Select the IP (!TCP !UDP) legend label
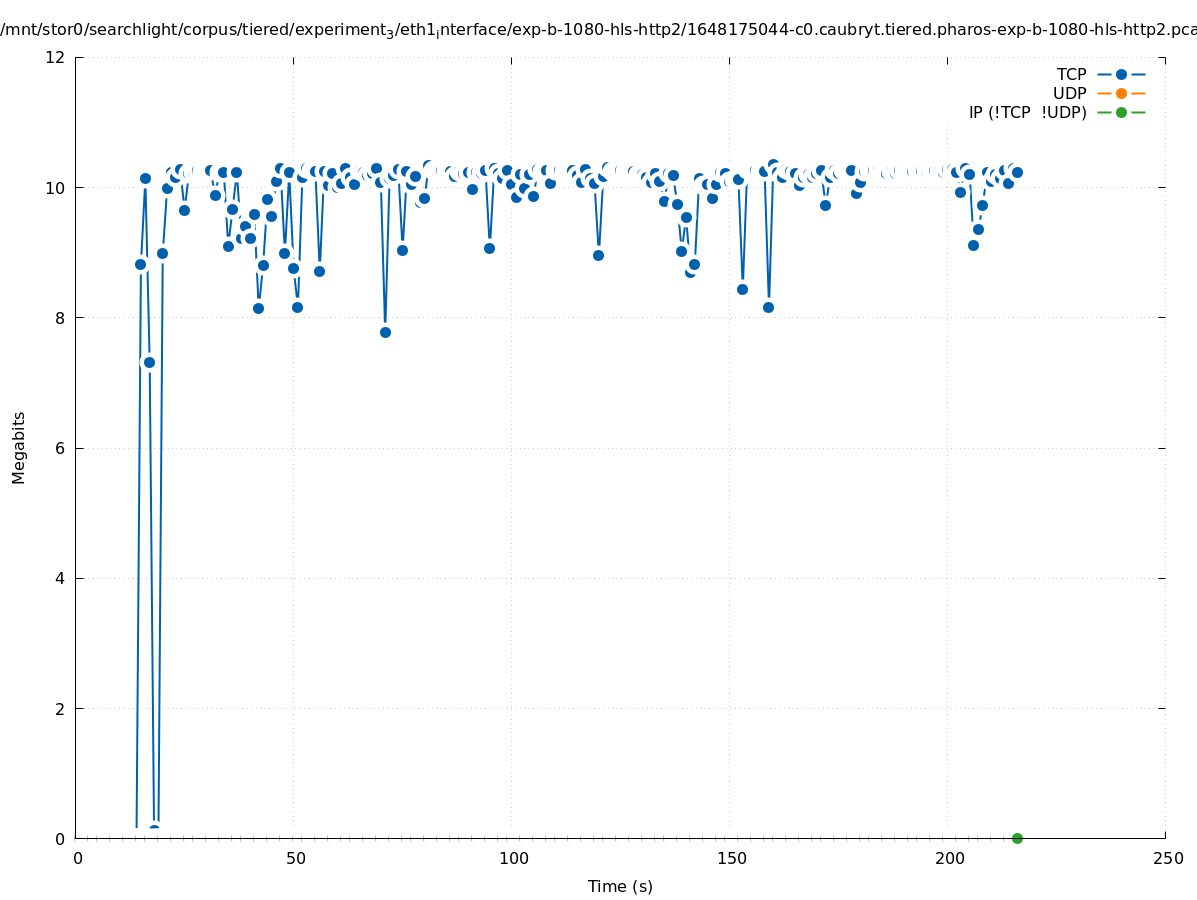Image resolution: width=1197 pixels, height=900 pixels. [1027, 112]
